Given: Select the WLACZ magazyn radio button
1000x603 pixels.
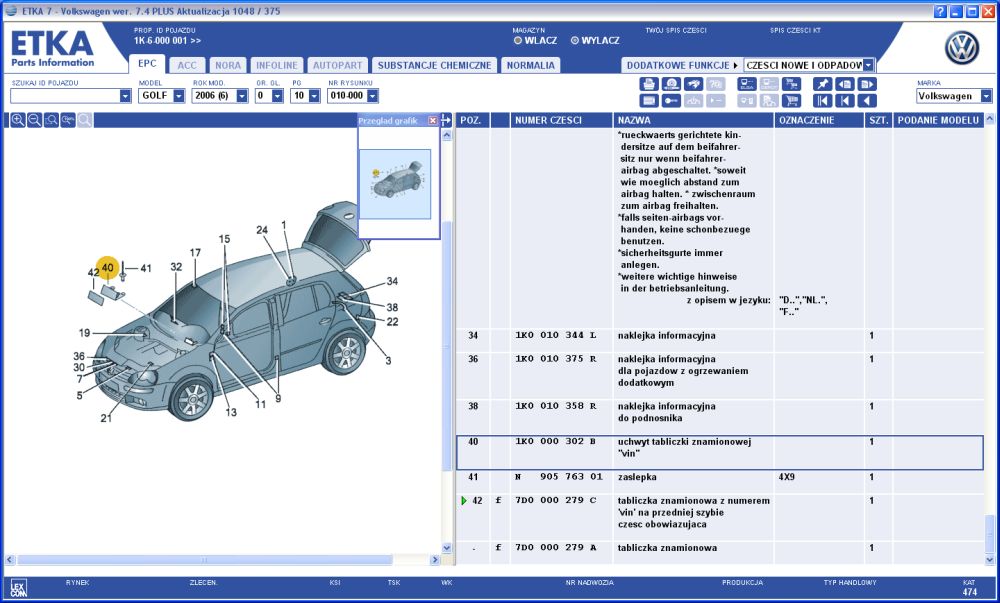Looking at the screenshot, I should point(518,41).
